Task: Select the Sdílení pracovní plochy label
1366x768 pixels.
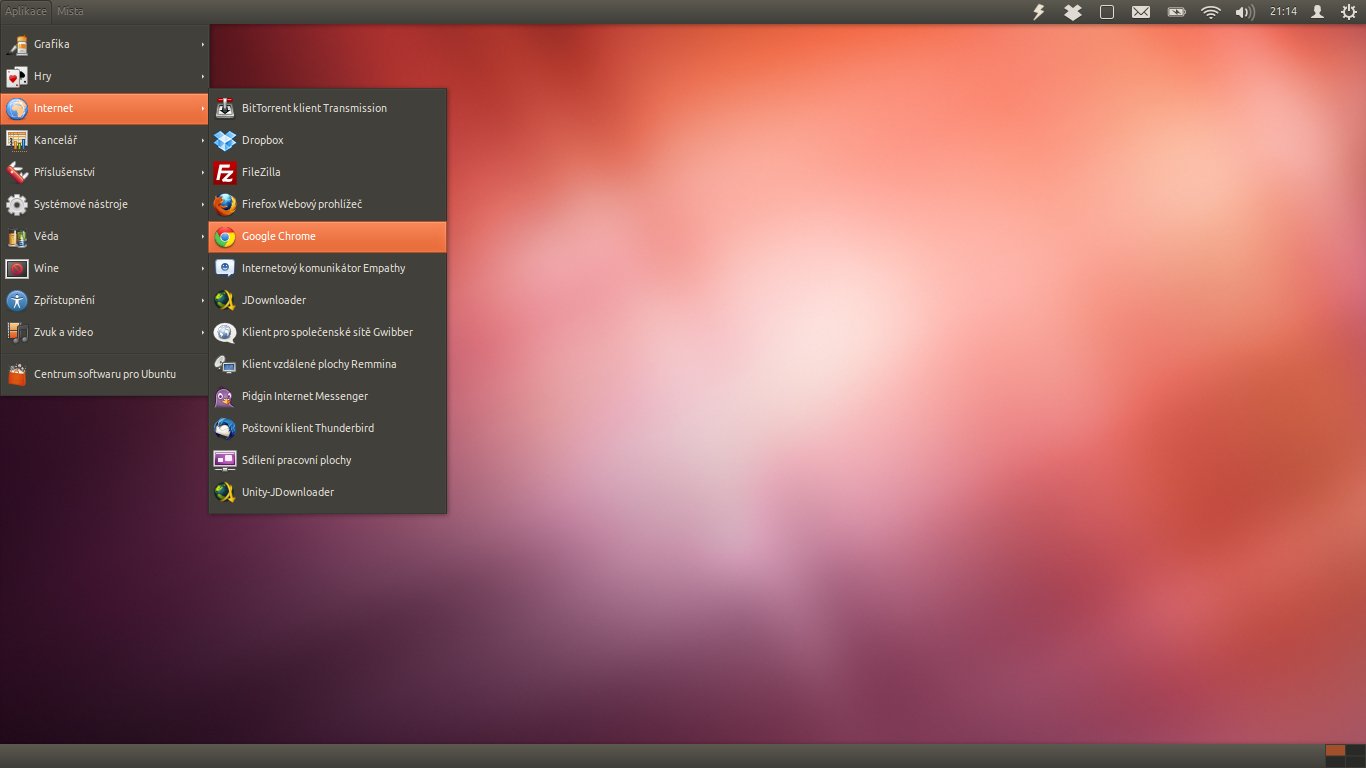Action: [x=297, y=460]
